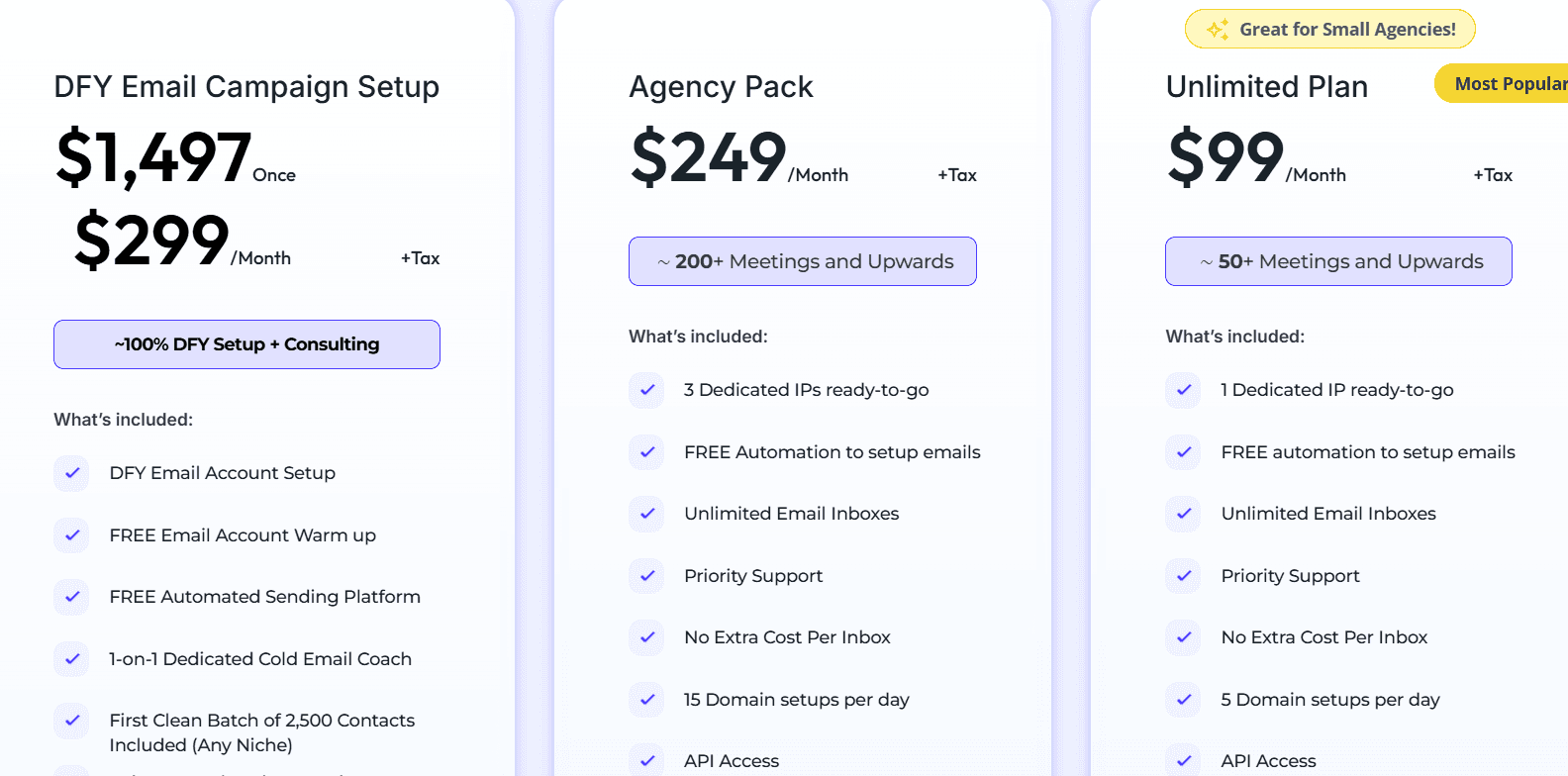This screenshot has height=776, width=1568.
Task: Select the Agency Pack plan heading
Action: click(x=721, y=87)
